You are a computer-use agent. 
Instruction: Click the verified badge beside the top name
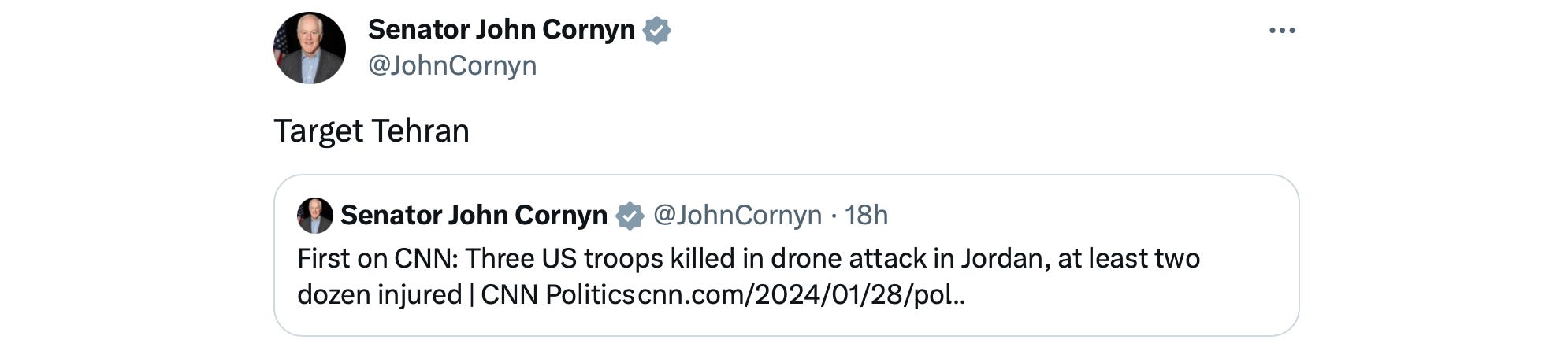pyautogui.click(x=656, y=31)
